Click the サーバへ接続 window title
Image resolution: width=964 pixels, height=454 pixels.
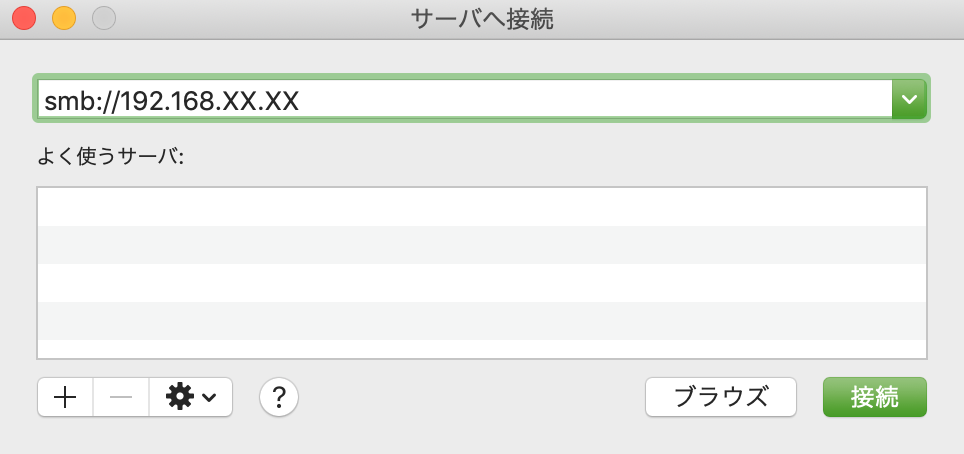coord(482,18)
